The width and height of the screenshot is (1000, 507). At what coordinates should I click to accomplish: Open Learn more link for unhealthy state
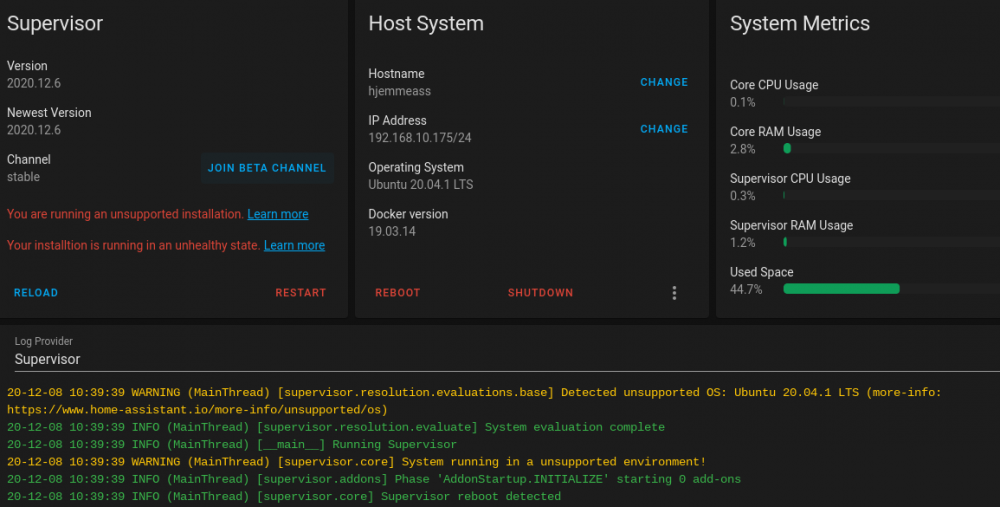click(294, 245)
